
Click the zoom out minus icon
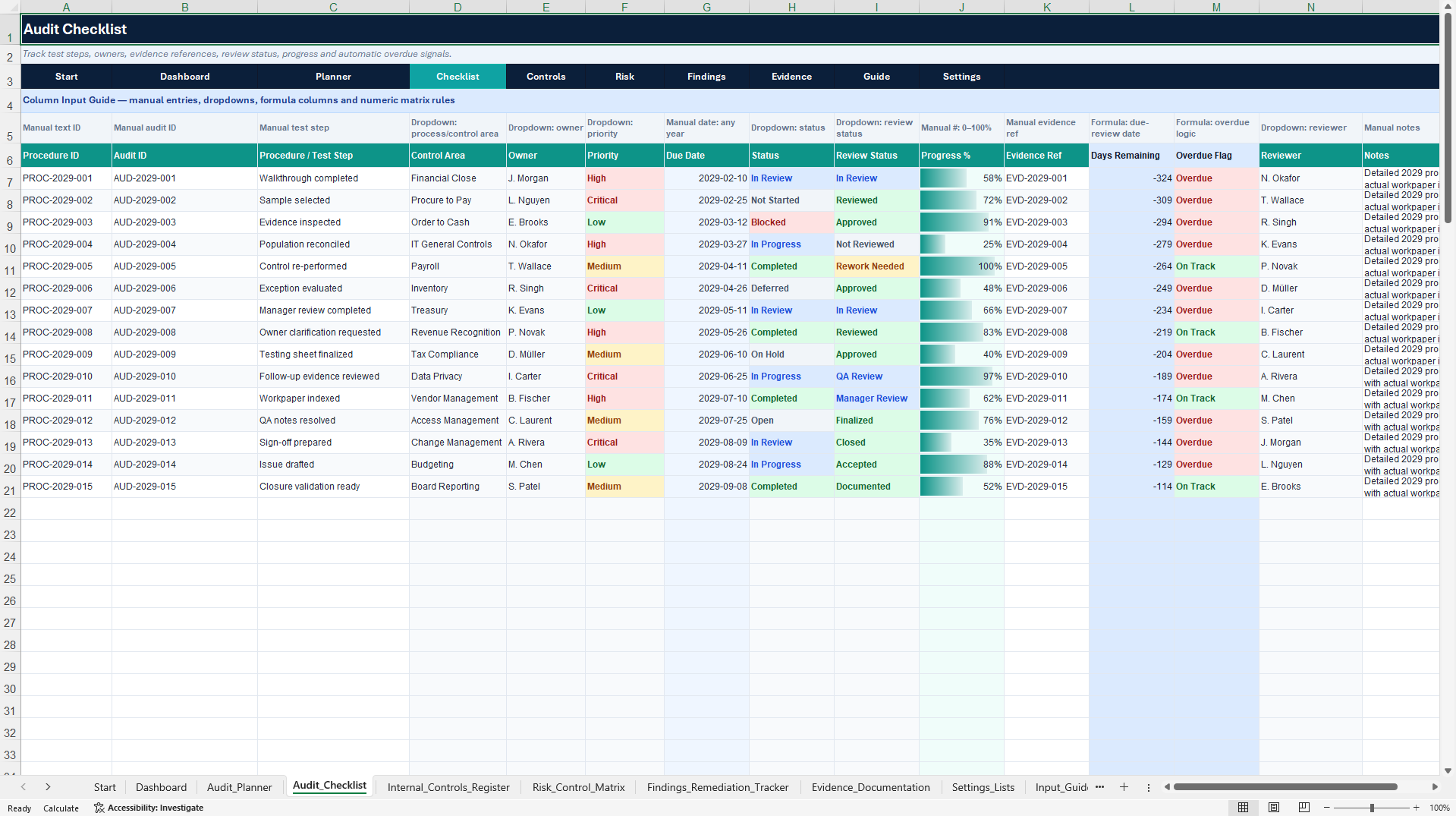pyautogui.click(x=1326, y=808)
